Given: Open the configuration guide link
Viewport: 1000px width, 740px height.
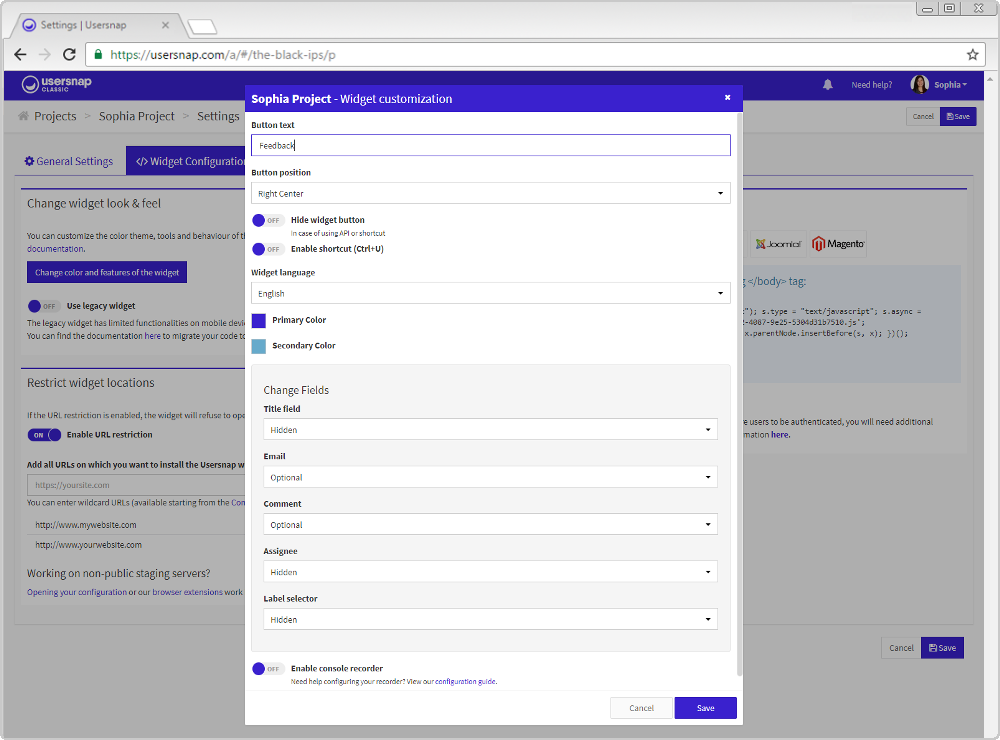Looking at the screenshot, I should [465, 682].
